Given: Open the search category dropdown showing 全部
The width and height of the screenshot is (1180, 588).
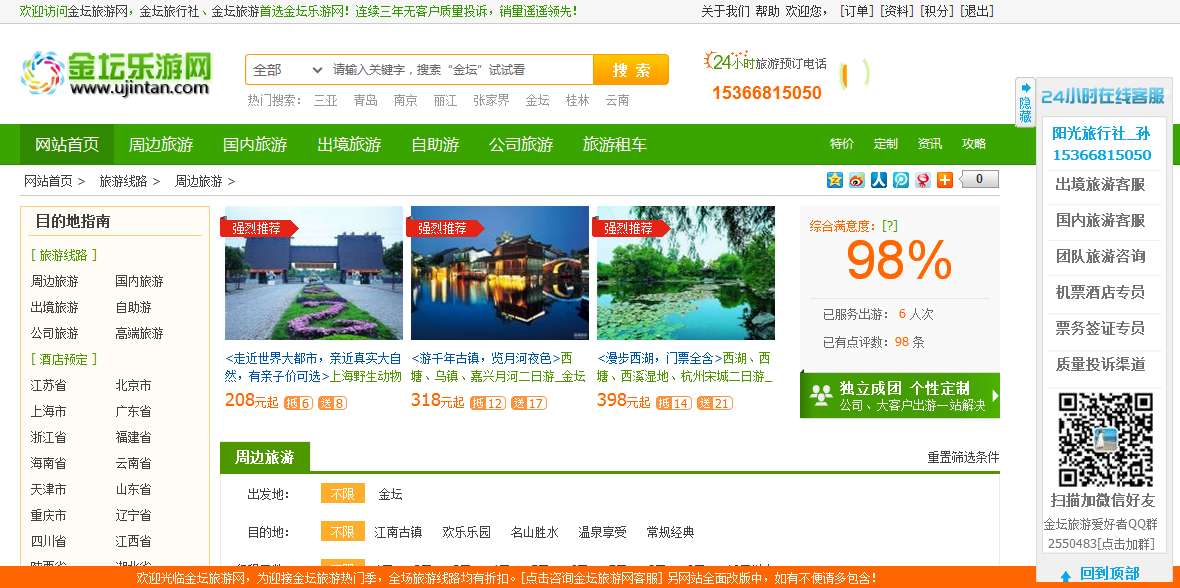Looking at the screenshot, I should pyautogui.click(x=283, y=70).
